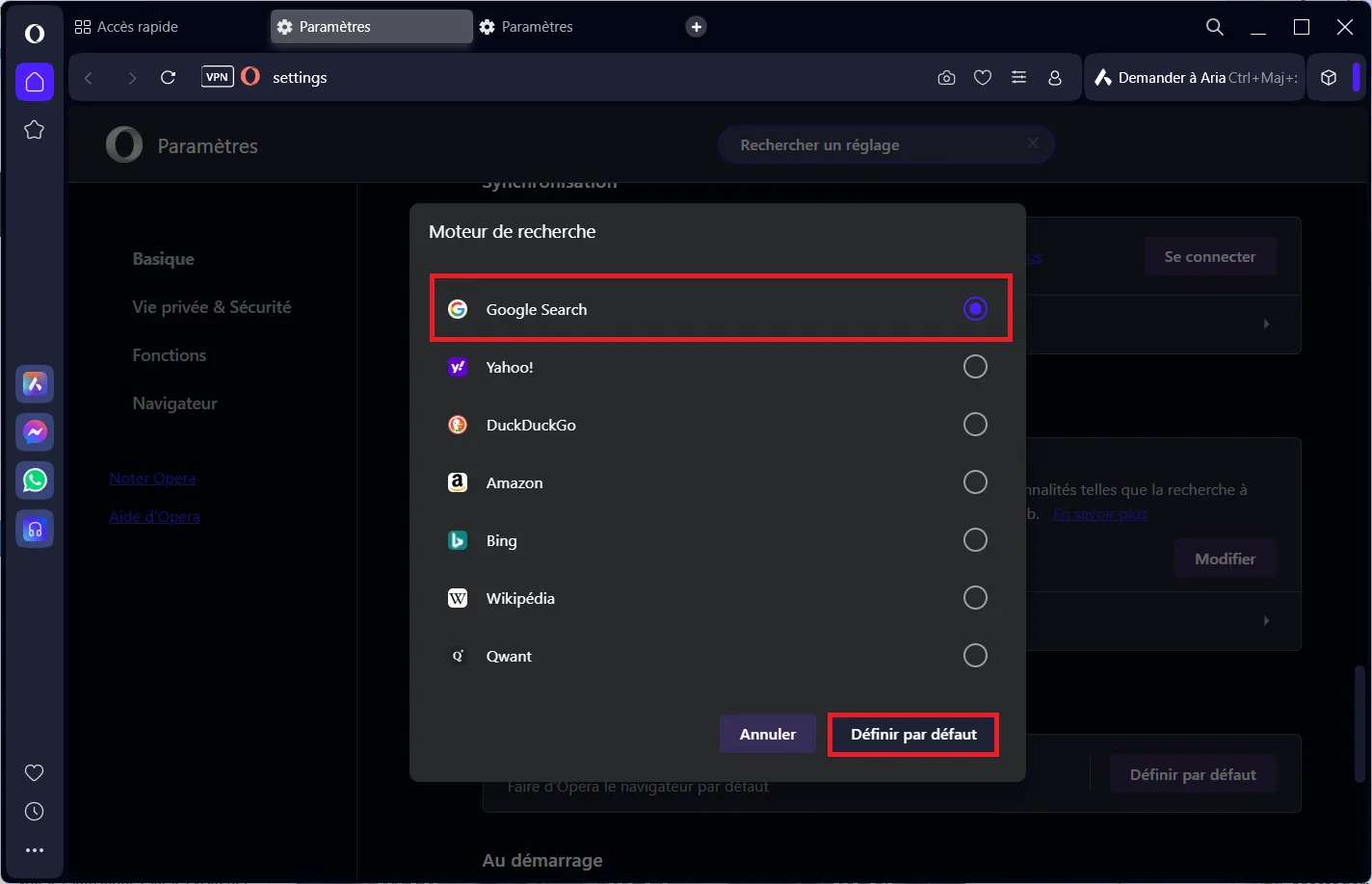Viewport: 1372px width, 884px height.
Task: Open sidebar setup three-dots menu
Action: click(35, 850)
